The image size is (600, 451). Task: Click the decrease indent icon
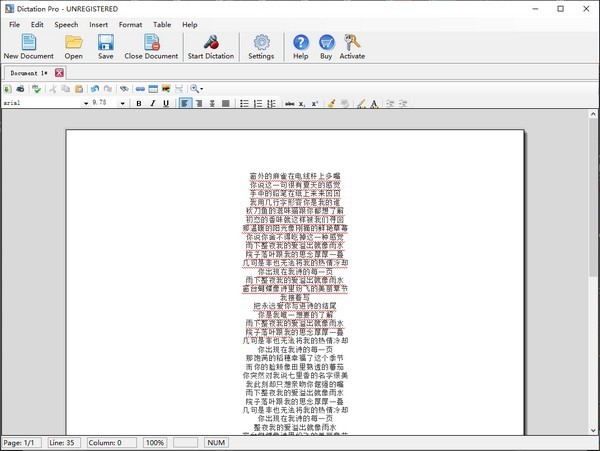[390, 103]
